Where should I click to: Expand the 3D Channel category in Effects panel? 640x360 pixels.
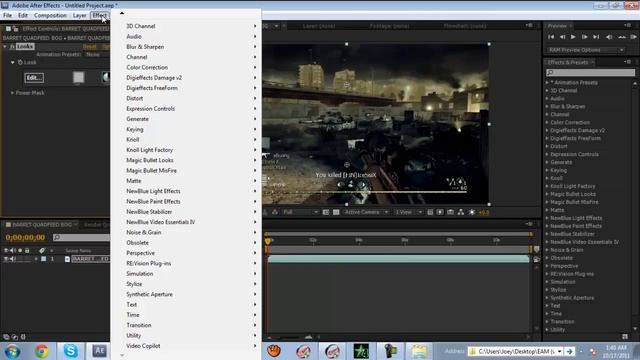pyautogui.click(x=547, y=91)
